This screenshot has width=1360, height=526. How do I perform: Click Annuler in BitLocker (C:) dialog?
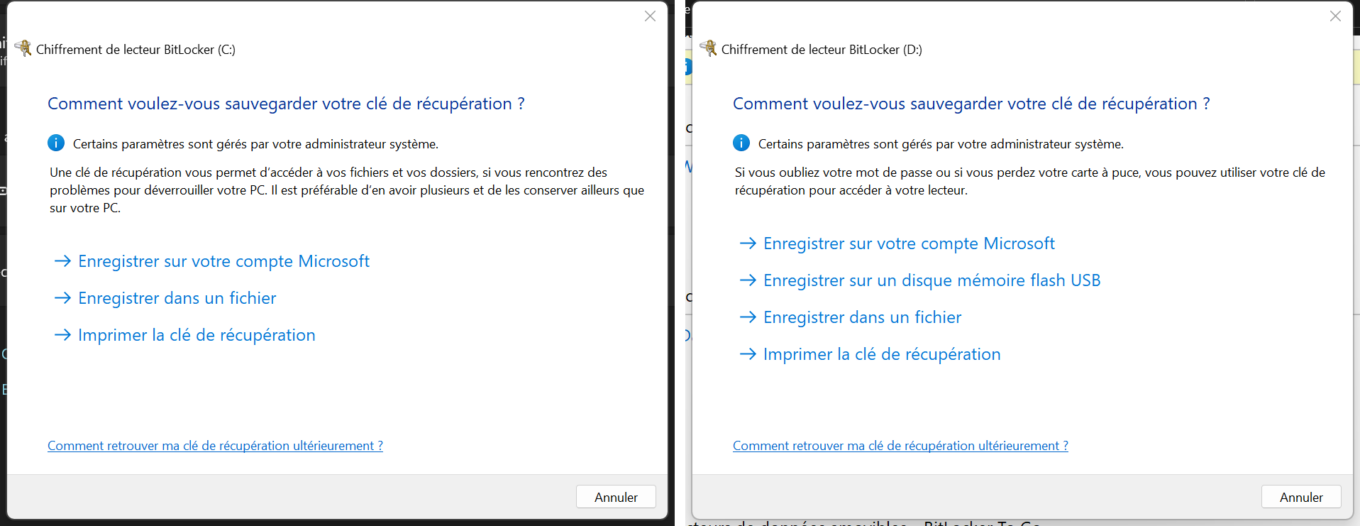(616, 497)
